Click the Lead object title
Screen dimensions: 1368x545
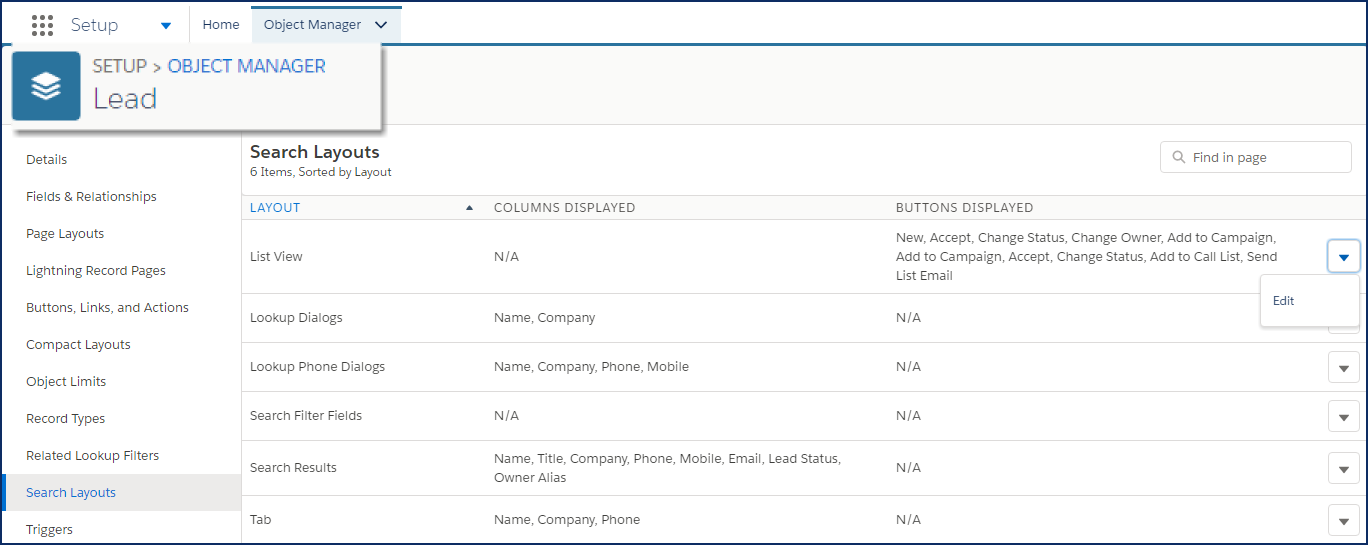[x=125, y=99]
